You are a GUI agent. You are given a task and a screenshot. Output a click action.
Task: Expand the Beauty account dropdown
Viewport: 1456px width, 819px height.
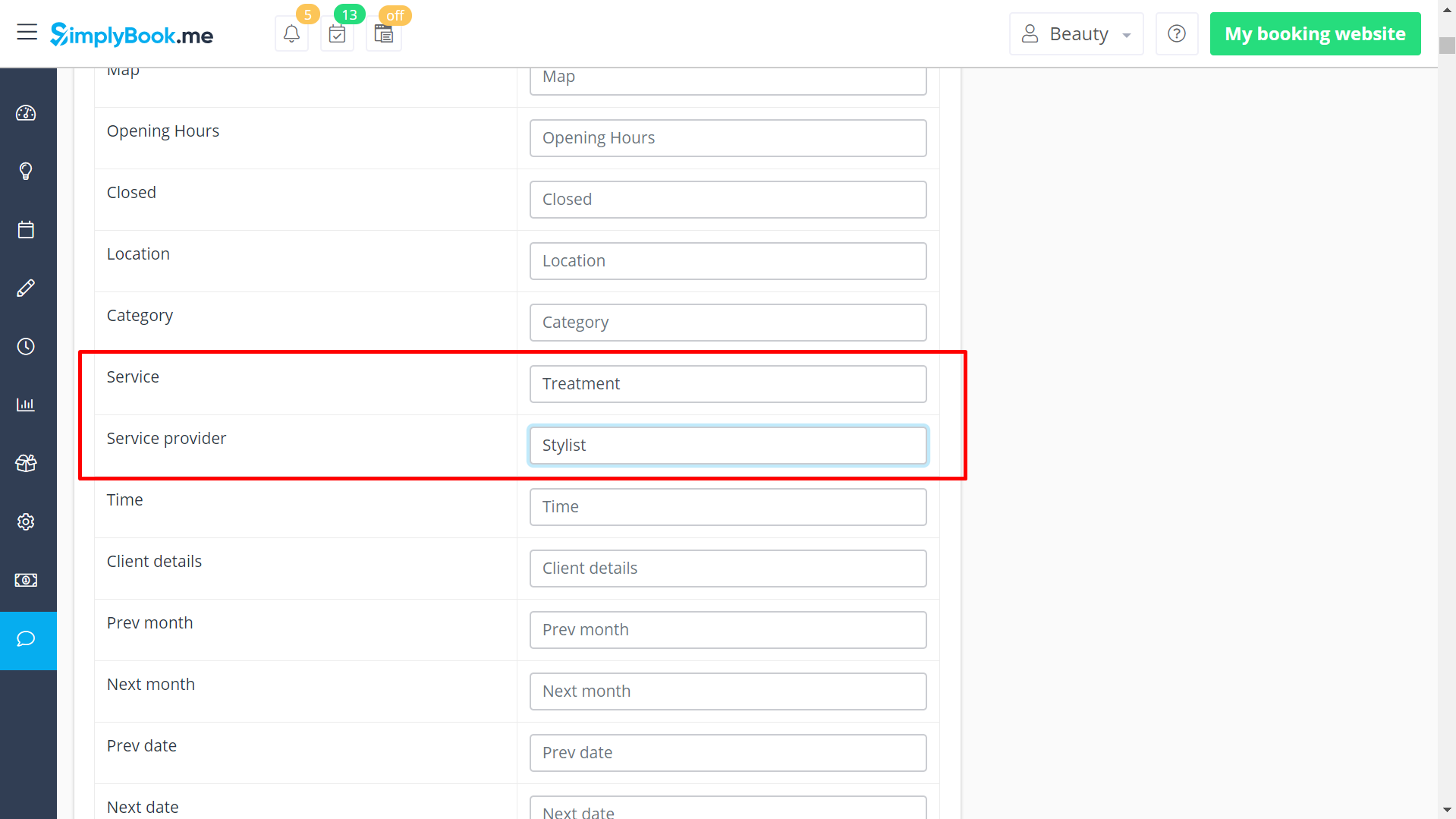tap(1076, 33)
